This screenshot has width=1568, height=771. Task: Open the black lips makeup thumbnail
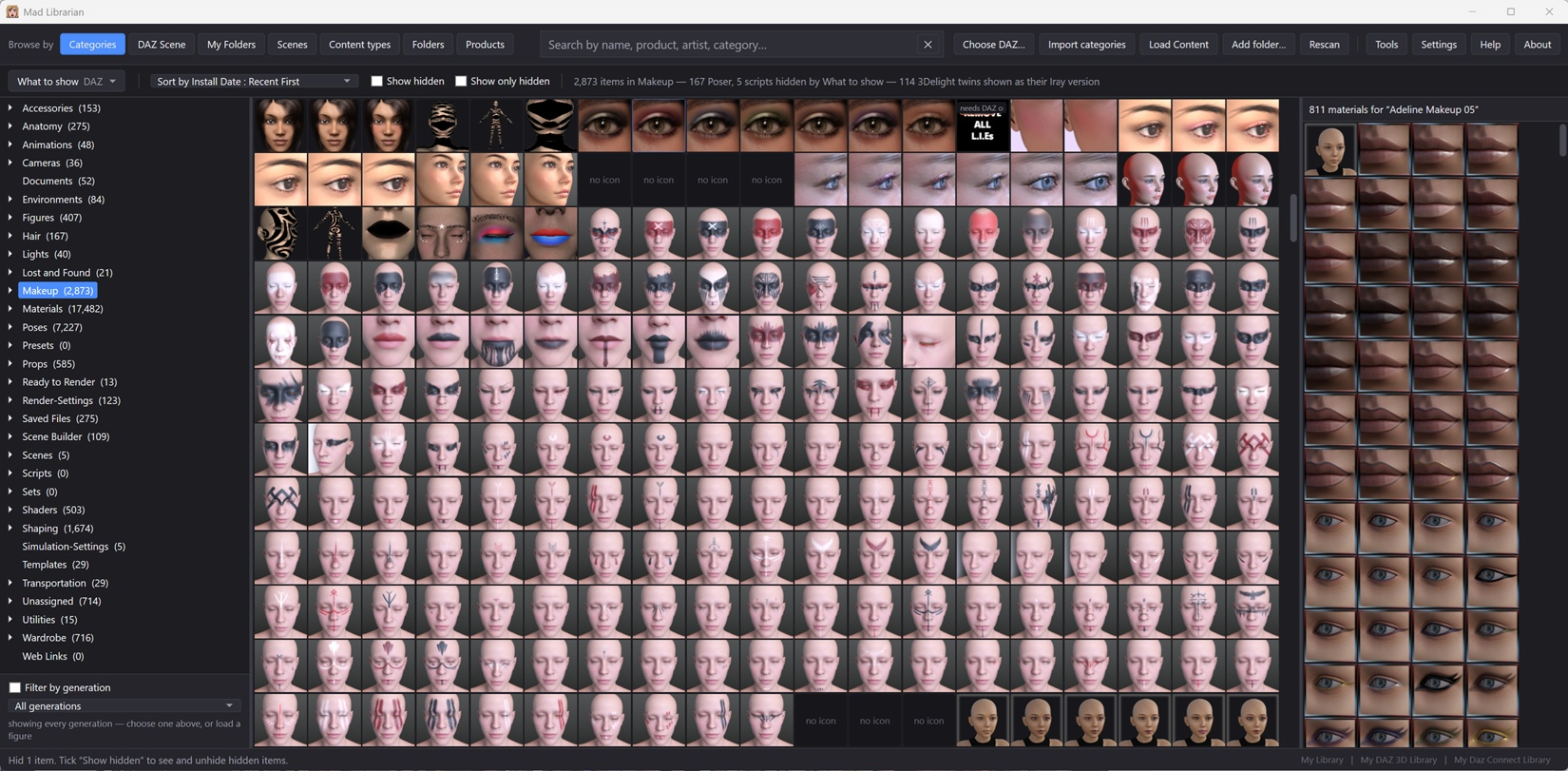[388, 234]
